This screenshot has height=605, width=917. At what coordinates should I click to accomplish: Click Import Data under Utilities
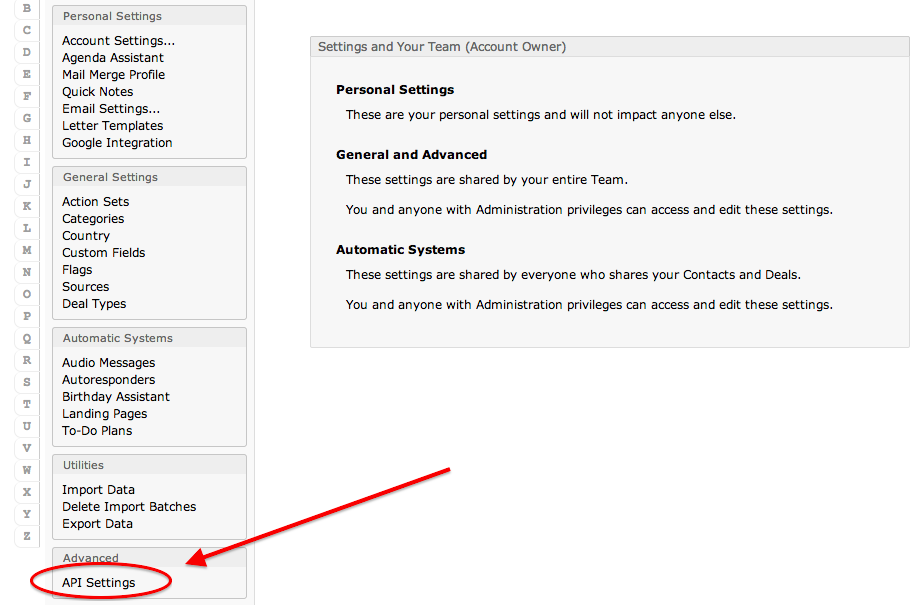98,490
